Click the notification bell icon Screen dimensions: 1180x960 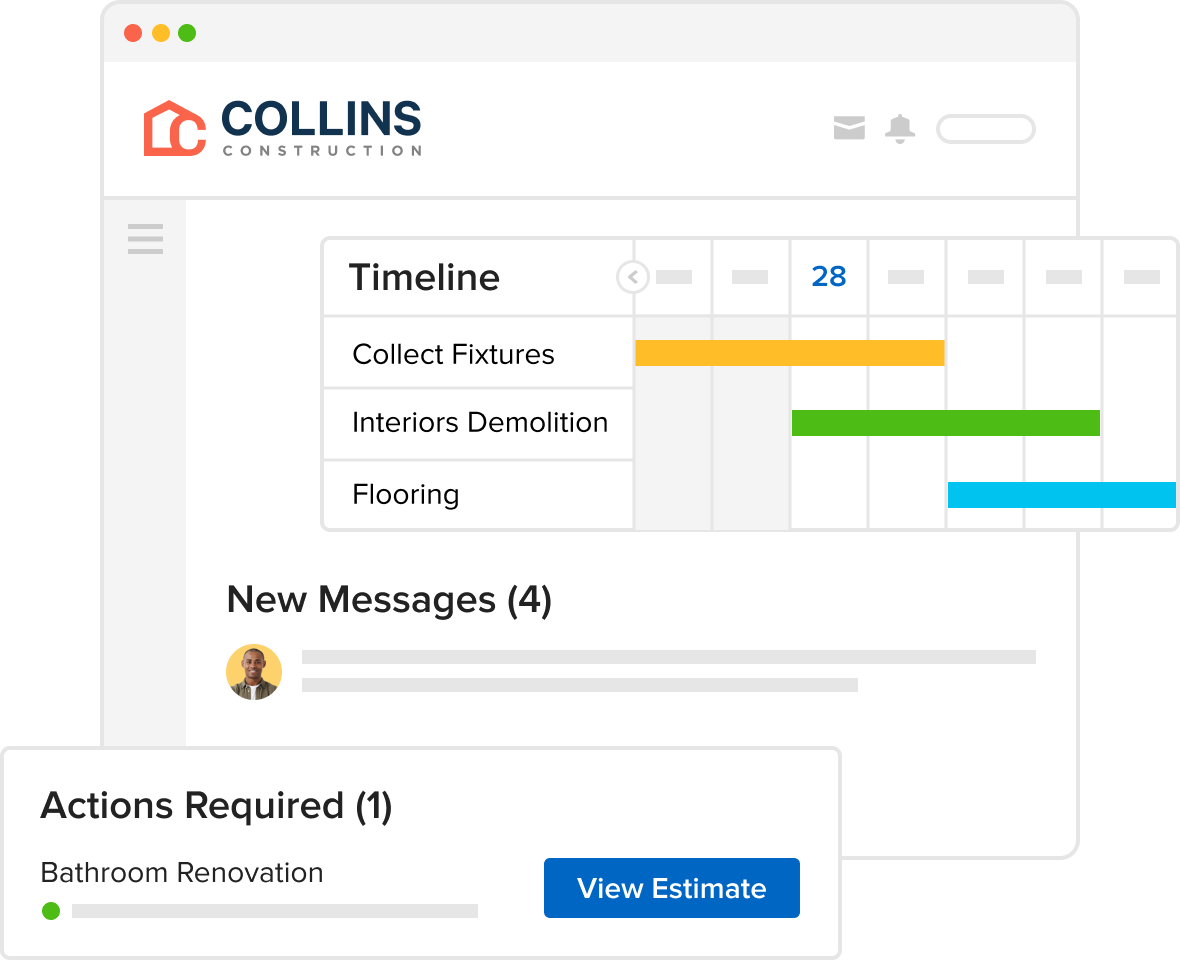coord(900,128)
